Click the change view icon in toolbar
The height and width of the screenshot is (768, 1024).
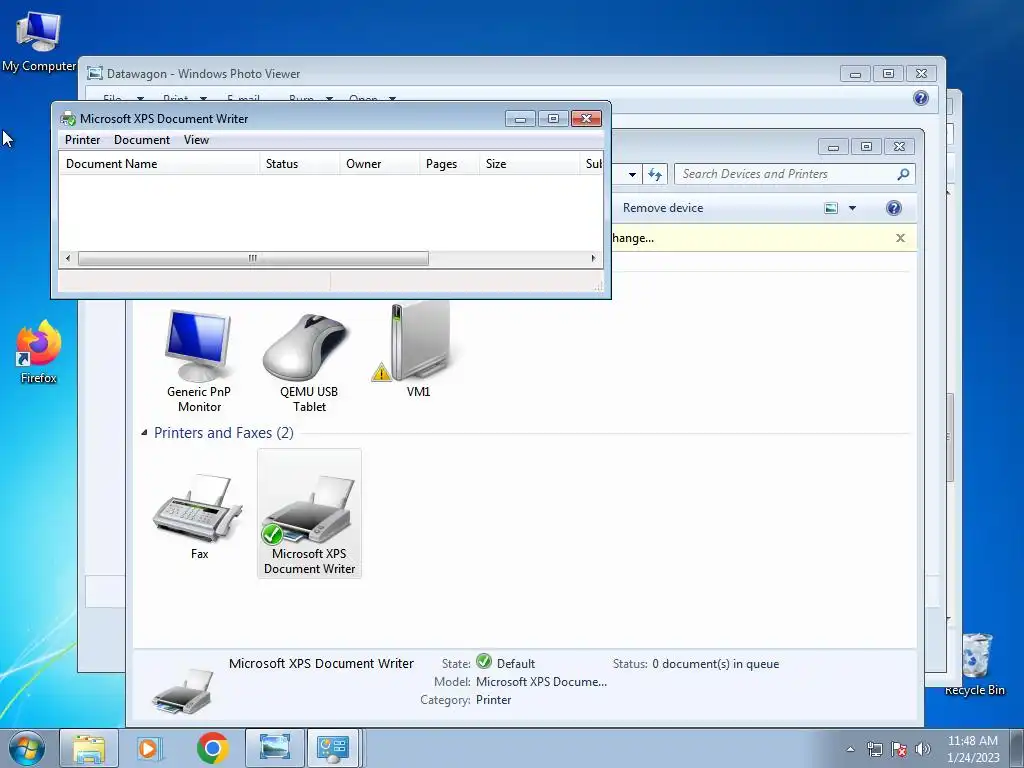831,208
